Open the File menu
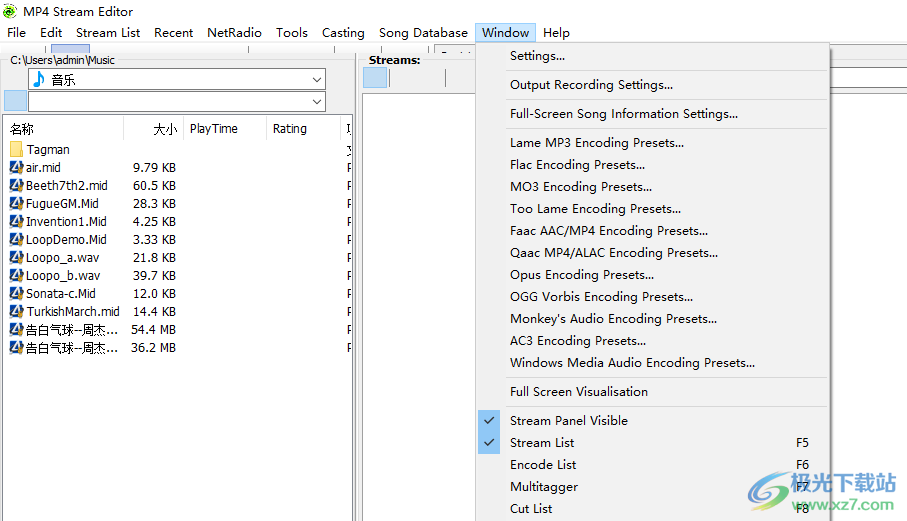The width and height of the screenshot is (907, 521). coord(16,33)
